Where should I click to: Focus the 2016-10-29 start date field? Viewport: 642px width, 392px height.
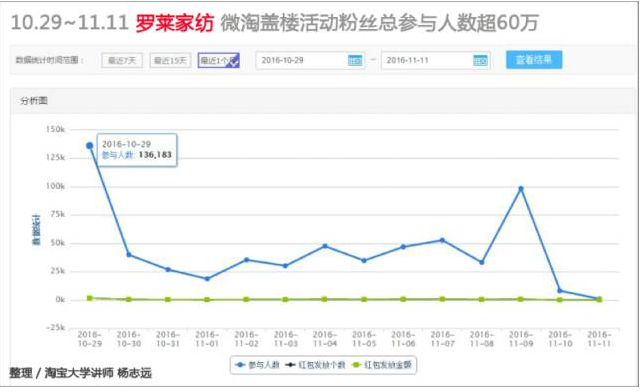(x=310, y=61)
